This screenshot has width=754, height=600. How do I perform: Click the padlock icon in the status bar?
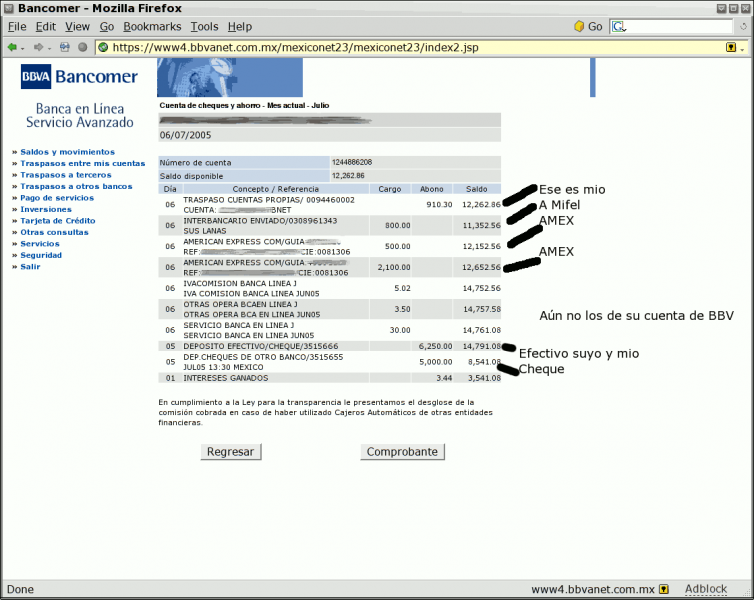(664, 589)
